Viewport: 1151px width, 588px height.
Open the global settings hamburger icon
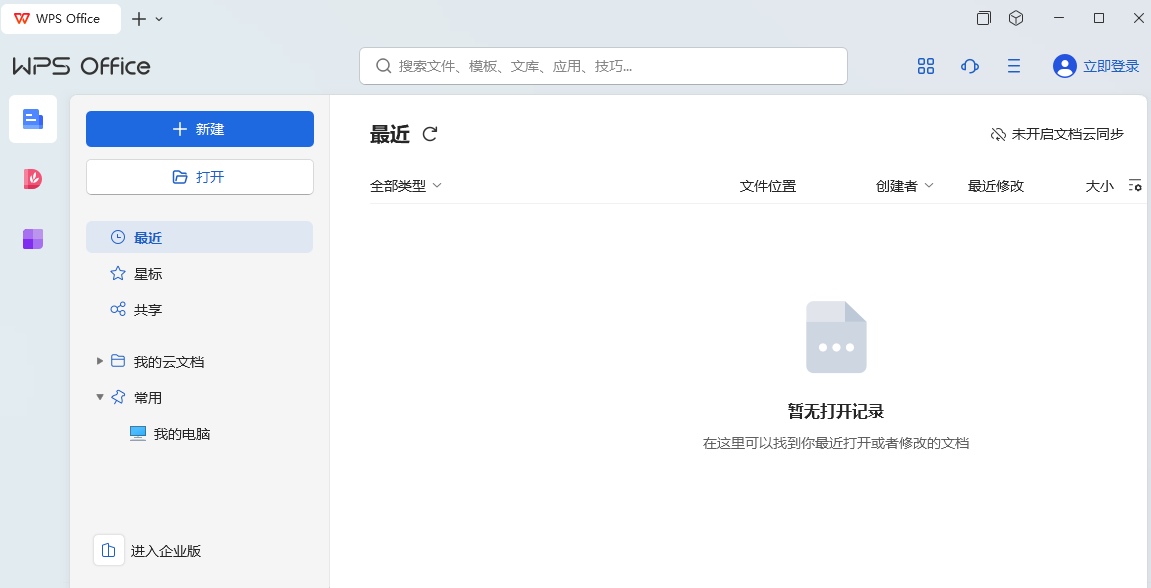1014,66
